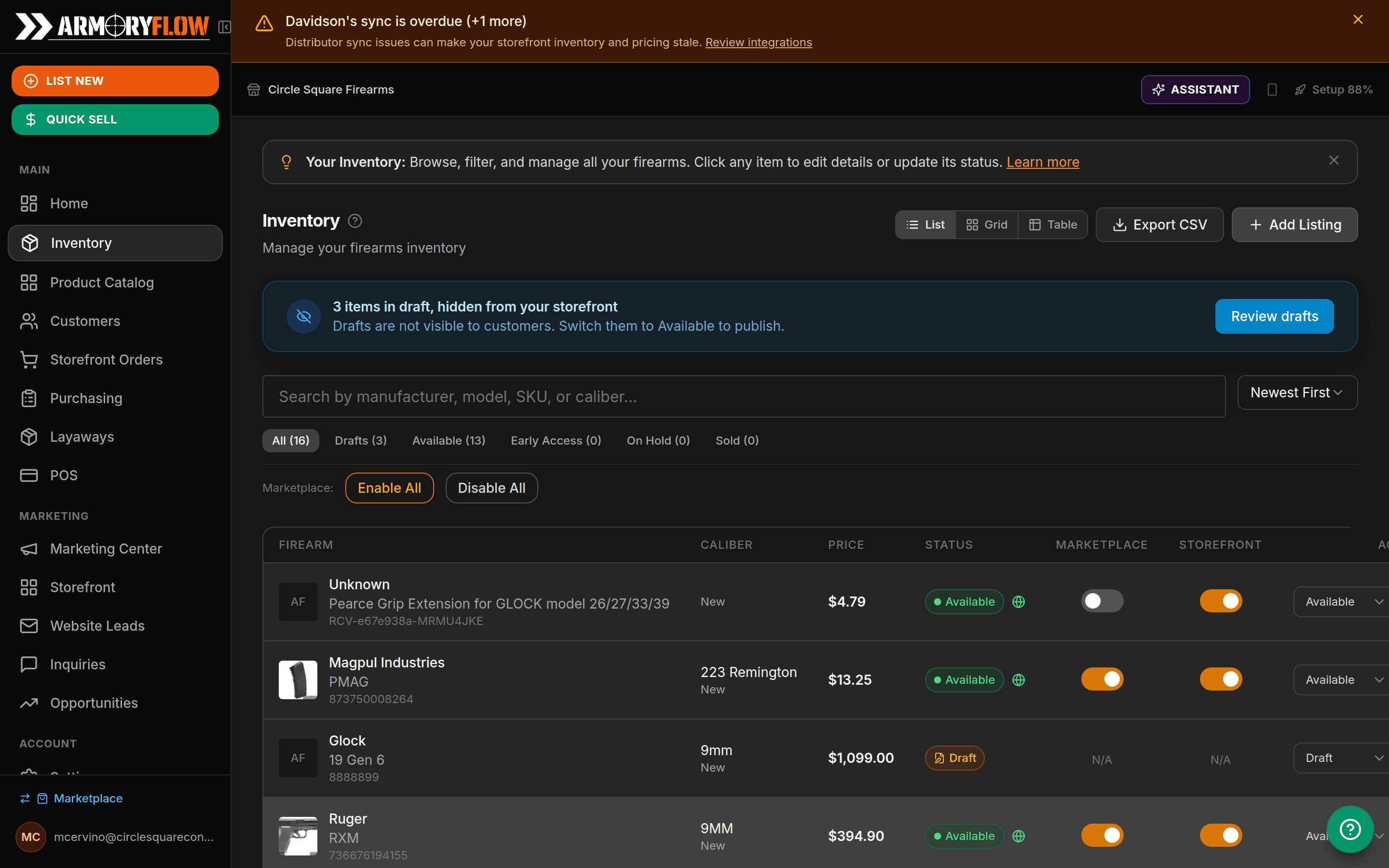
Task: Collapse the sidebar panel icon
Action: [x=224, y=27]
